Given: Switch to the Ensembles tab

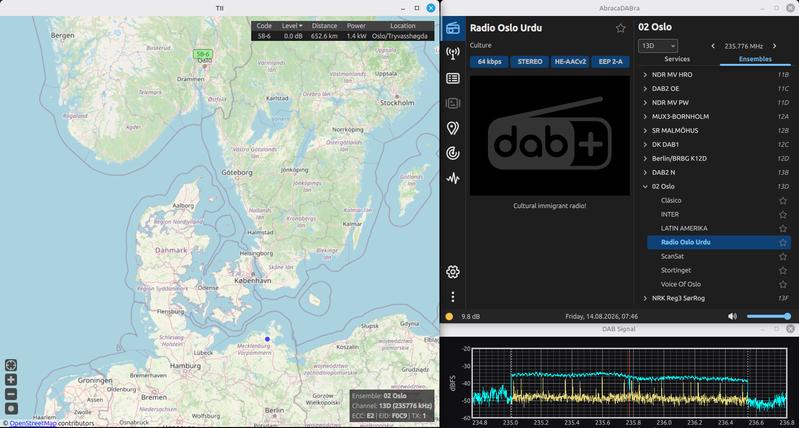Looking at the screenshot, I should 755,59.
